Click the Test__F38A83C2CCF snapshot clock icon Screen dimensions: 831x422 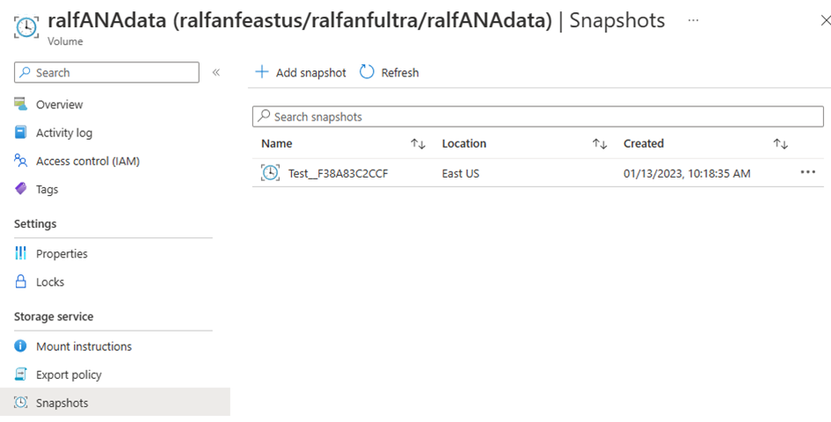tap(270, 173)
